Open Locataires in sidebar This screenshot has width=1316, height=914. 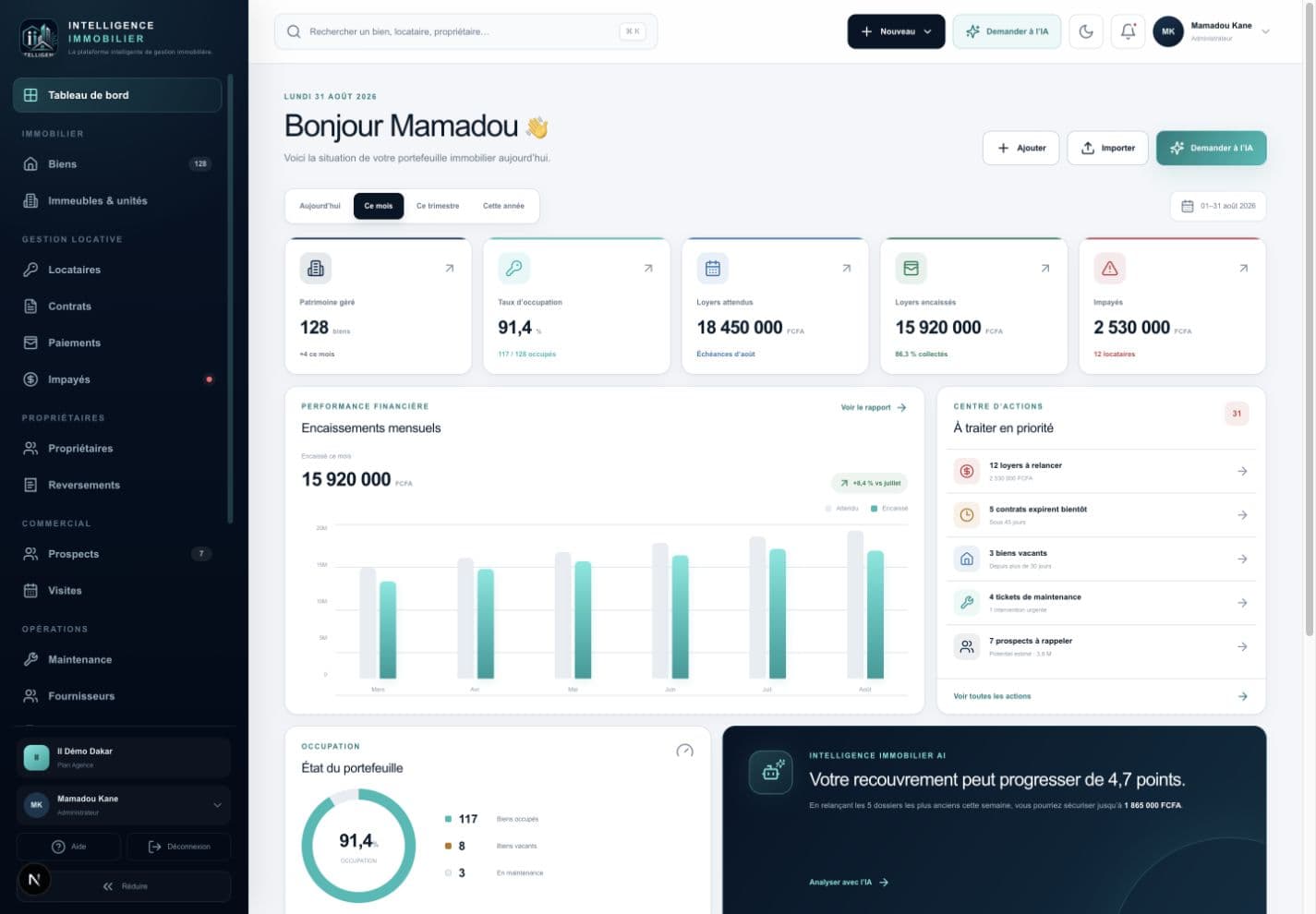(117, 270)
